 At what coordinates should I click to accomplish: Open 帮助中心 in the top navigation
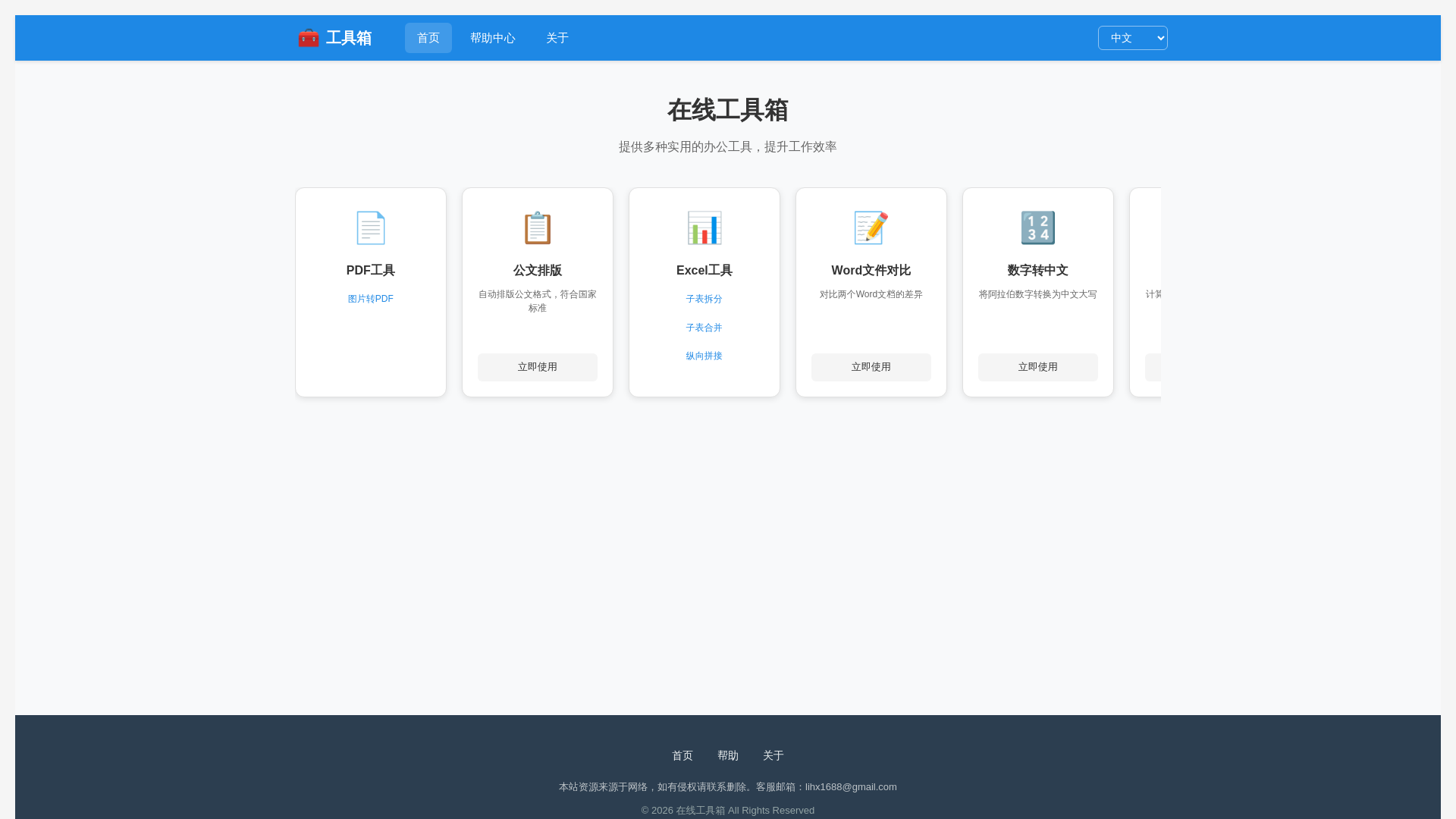tap(493, 38)
